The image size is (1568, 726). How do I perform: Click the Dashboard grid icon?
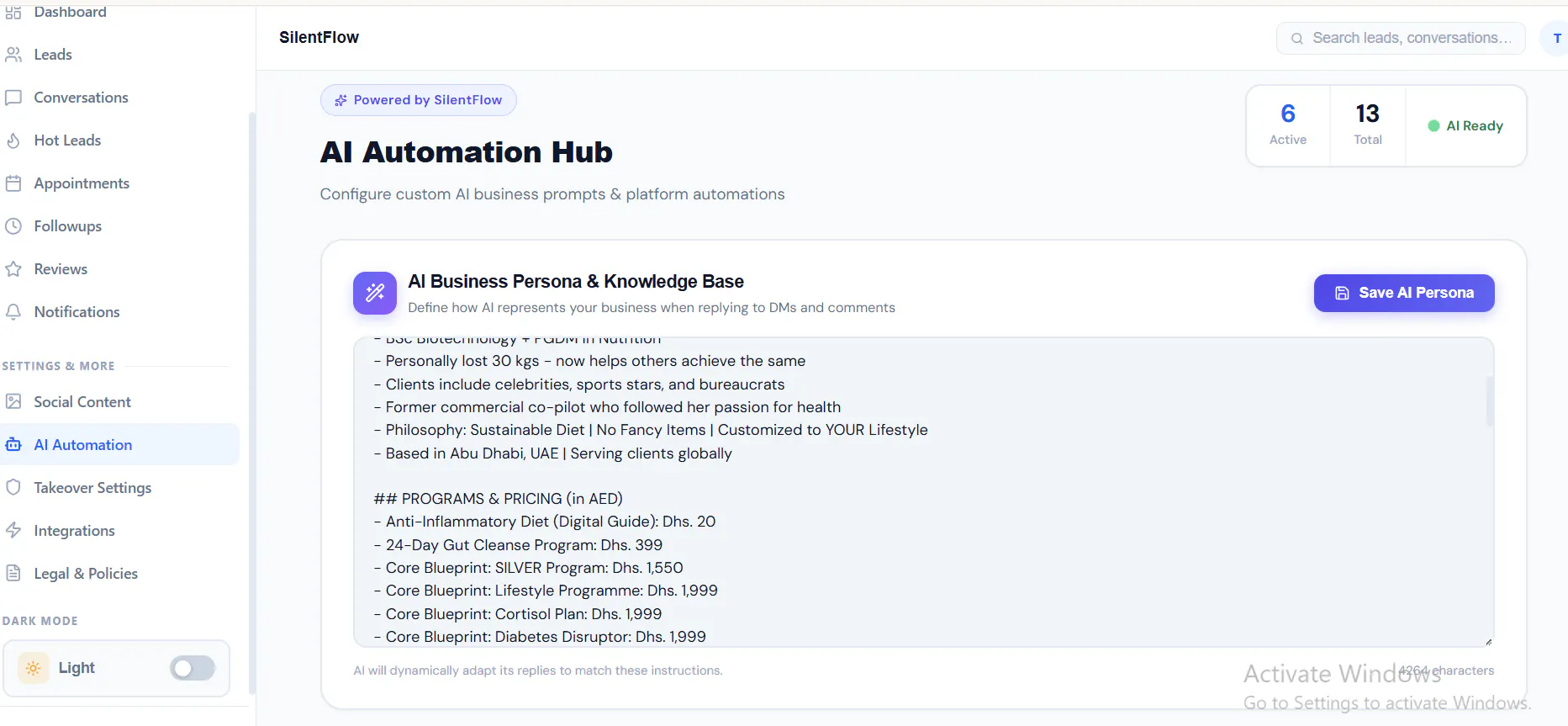tap(13, 12)
